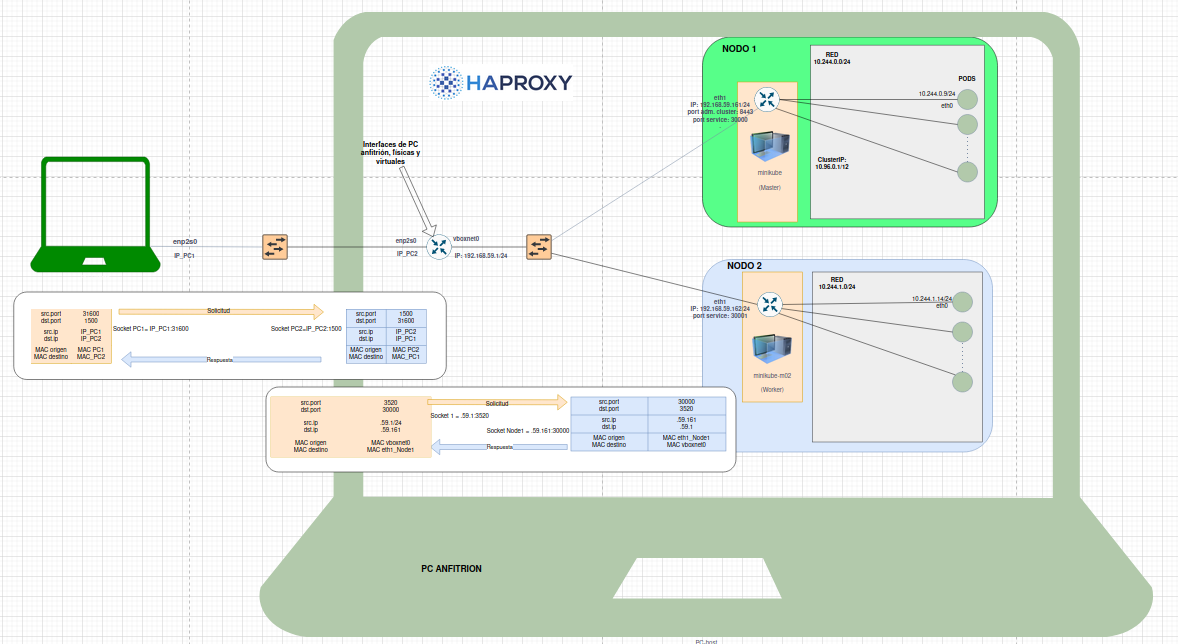Select the router icon inside NODO 2
This screenshot has width=1178, height=644.
click(x=770, y=304)
